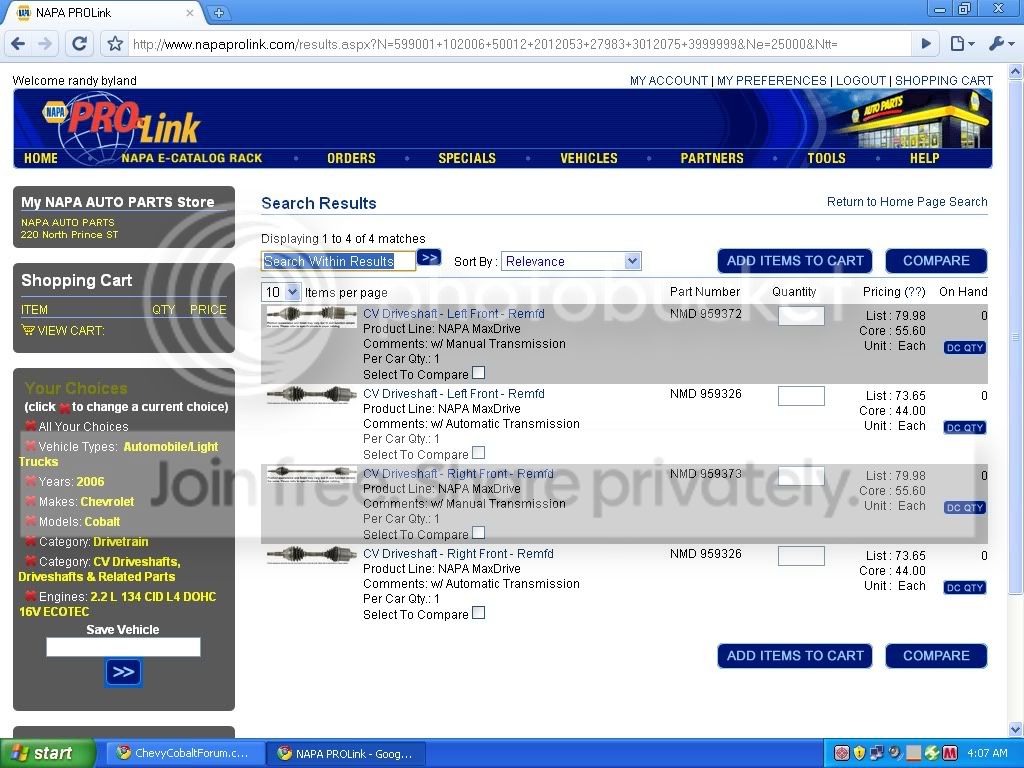Remove CV Driveshafts category red X

pos(30,561)
